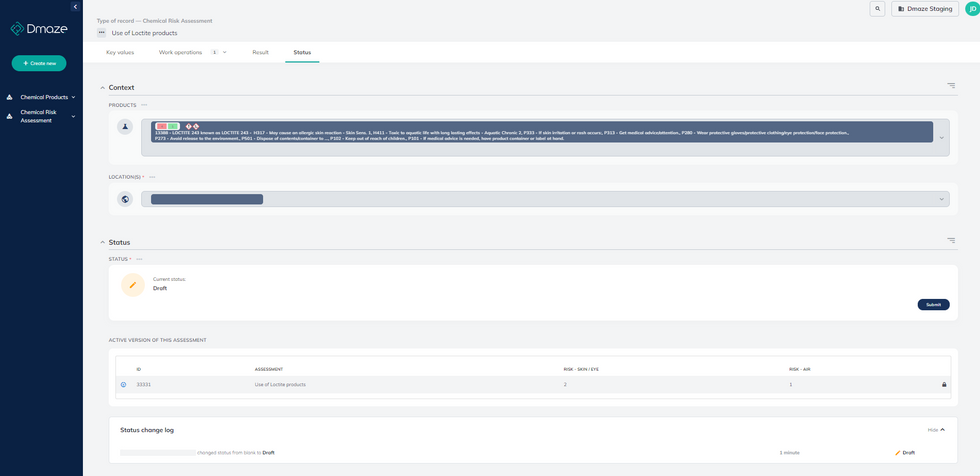Click the selected location chip
This screenshot has height=476, width=980.
click(x=207, y=199)
